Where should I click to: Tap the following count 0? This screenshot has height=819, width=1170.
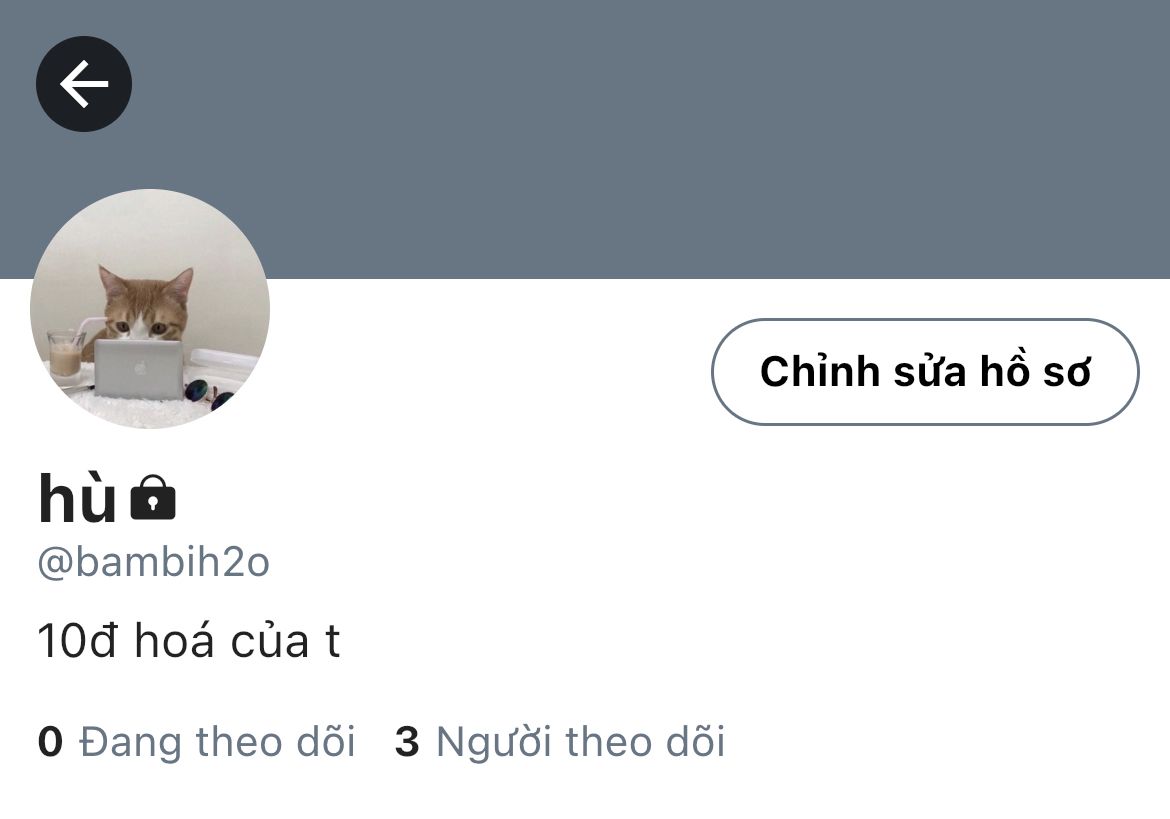pos(50,741)
